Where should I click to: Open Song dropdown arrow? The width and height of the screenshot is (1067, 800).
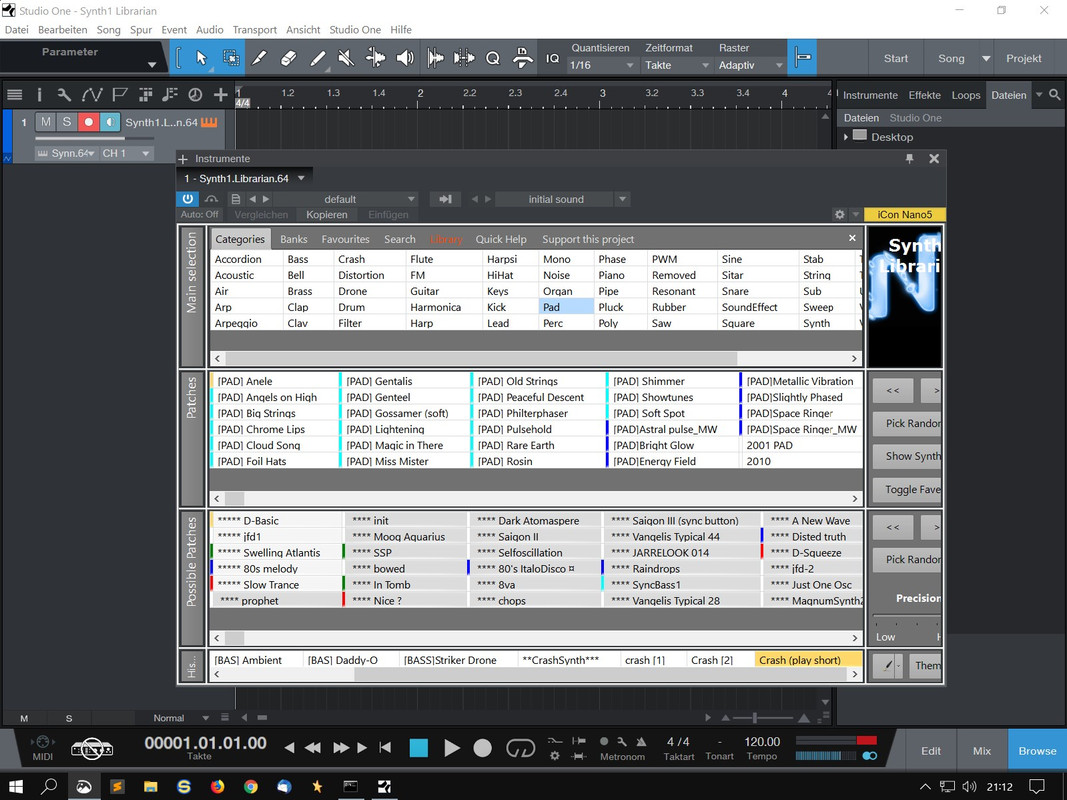point(985,59)
